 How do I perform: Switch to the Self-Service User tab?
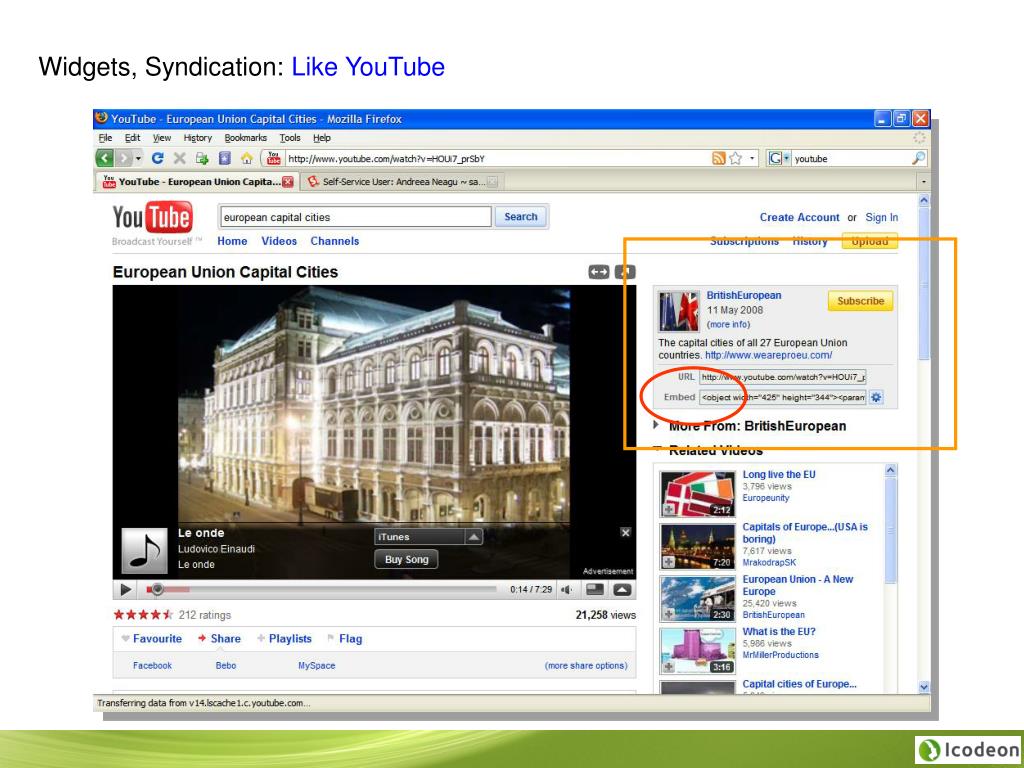pos(402,182)
